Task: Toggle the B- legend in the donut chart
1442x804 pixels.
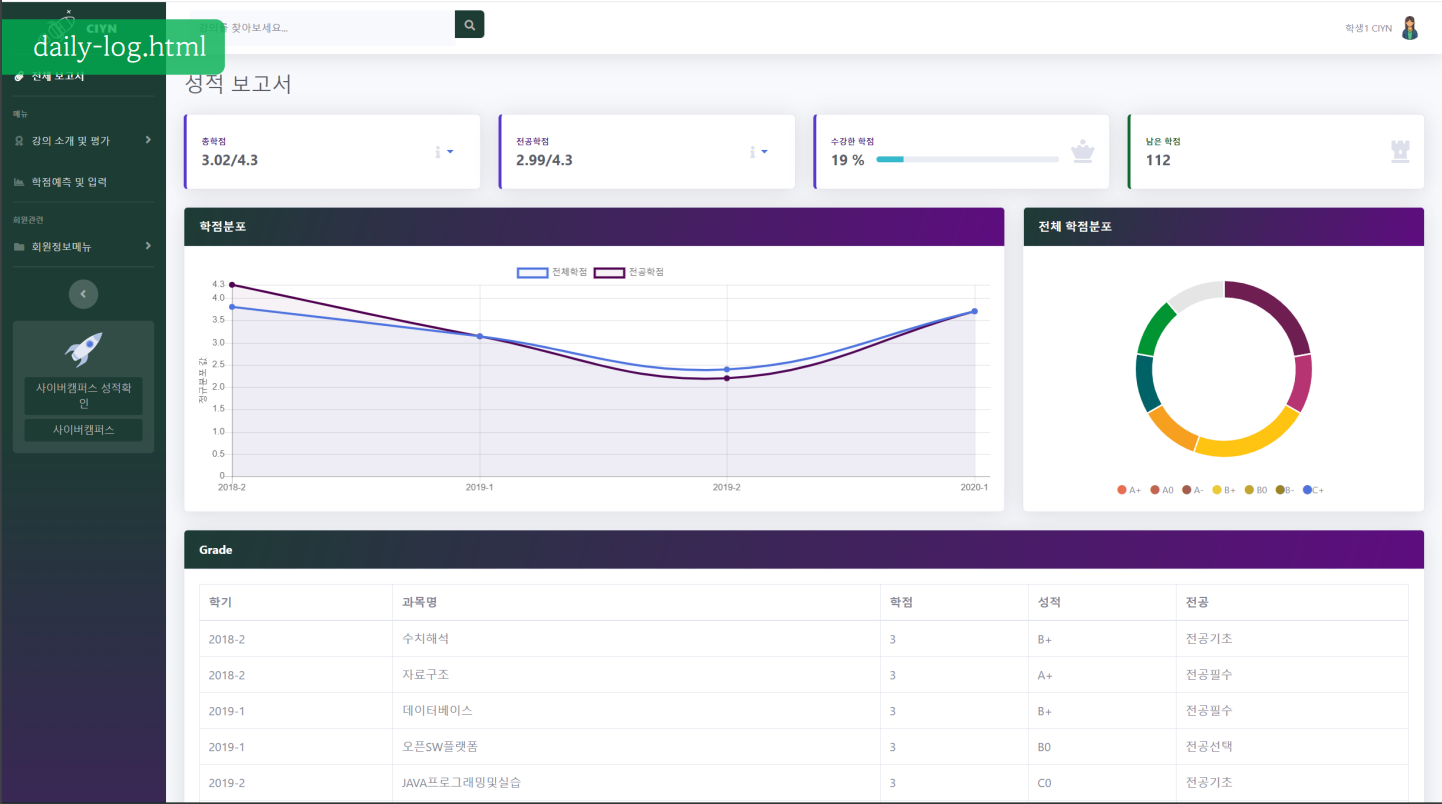Action: point(1285,490)
